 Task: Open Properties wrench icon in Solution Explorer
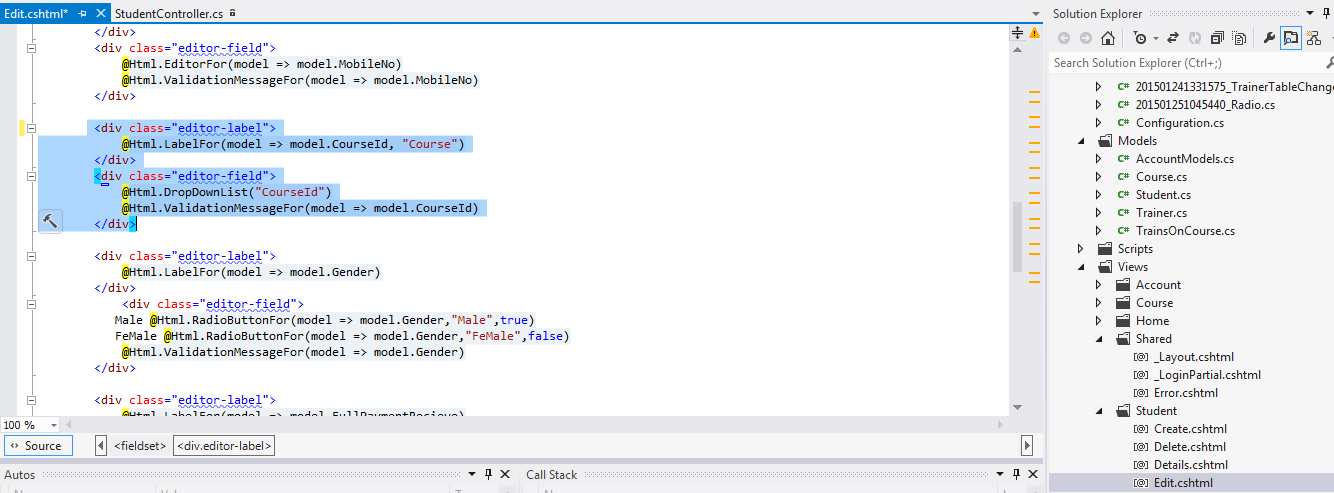click(1269, 38)
